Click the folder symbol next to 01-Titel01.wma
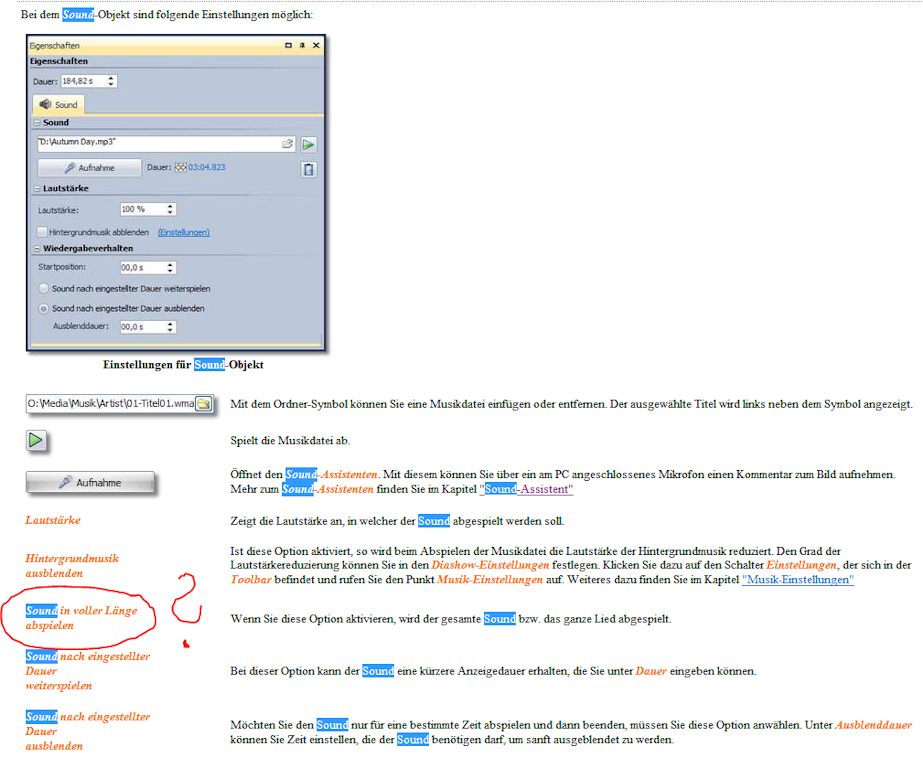Viewport: 923px width, 769px height. [203, 404]
